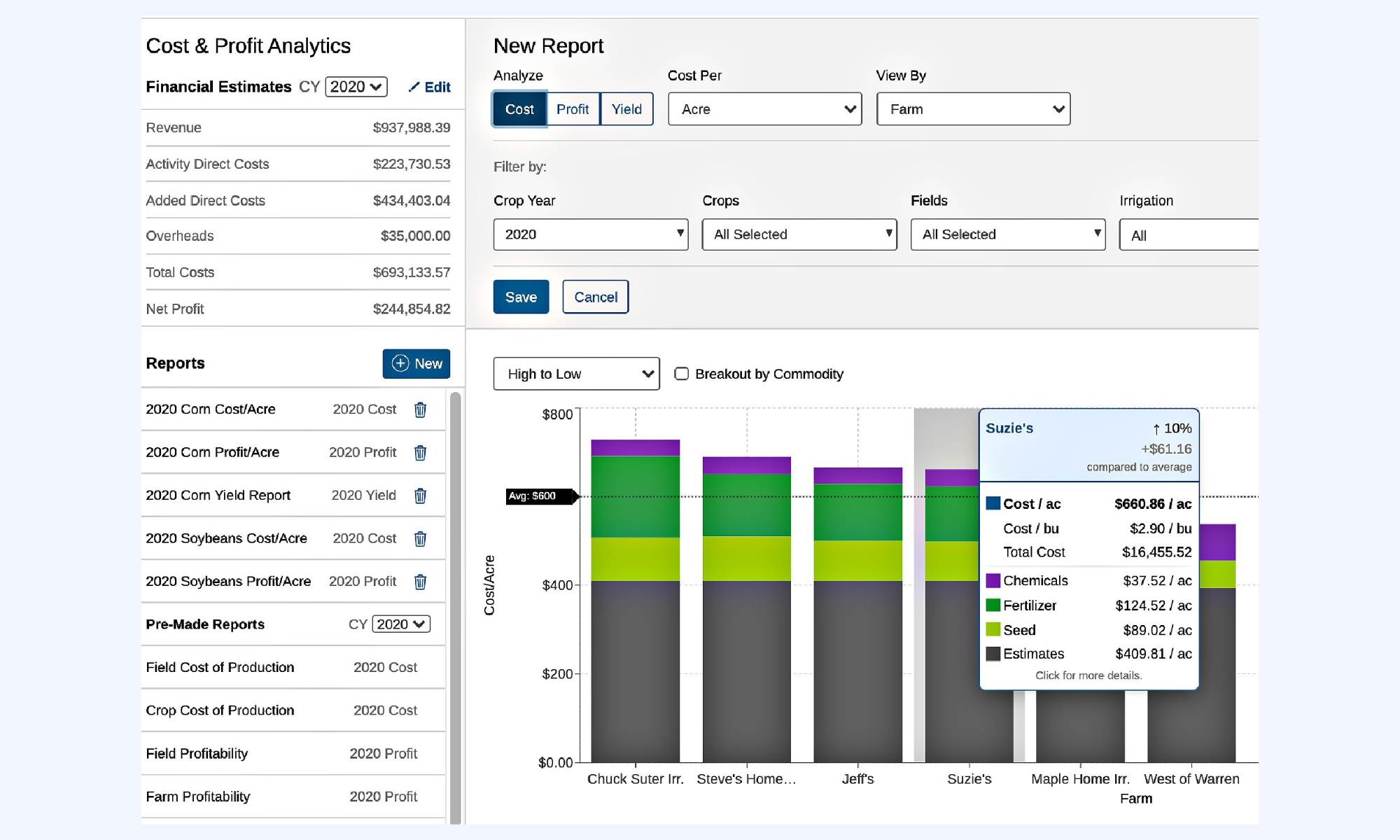Open the Cost Per Acre dropdown
Image resolution: width=1400 pixels, height=840 pixels.
pyautogui.click(x=764, y=109)
